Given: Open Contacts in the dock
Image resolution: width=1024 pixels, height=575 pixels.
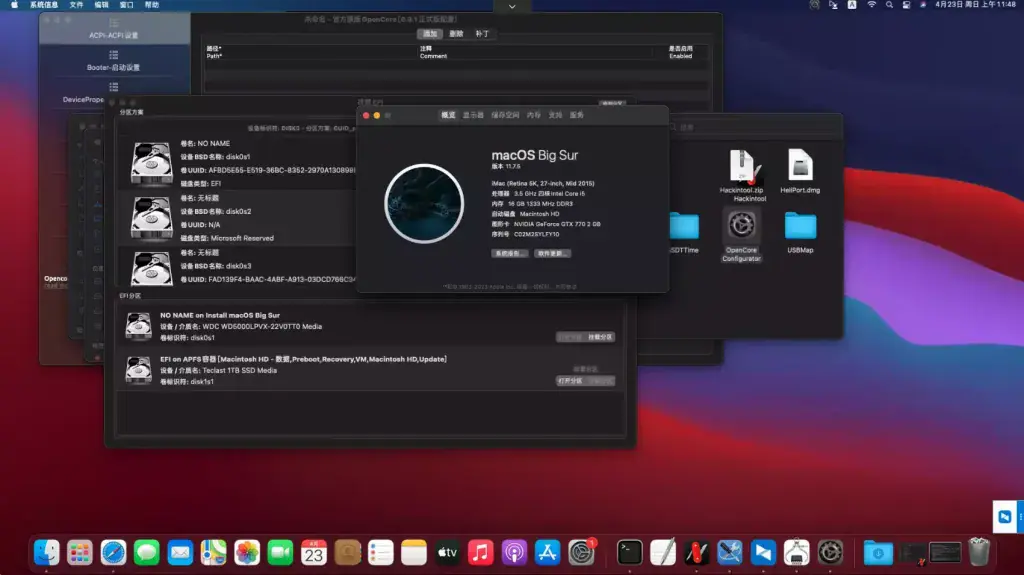Looking at the screenshot, I should point(347,553).
